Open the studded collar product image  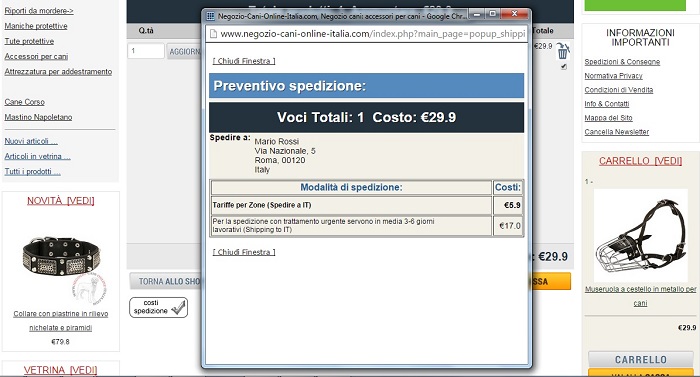pyautogui.click(x=61, y=257)
